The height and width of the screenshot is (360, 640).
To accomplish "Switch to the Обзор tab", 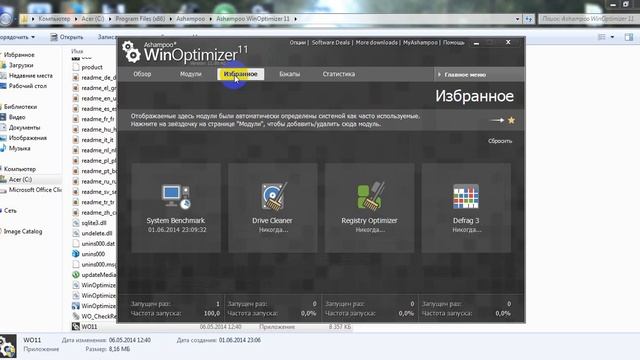I will click(142, 74).
